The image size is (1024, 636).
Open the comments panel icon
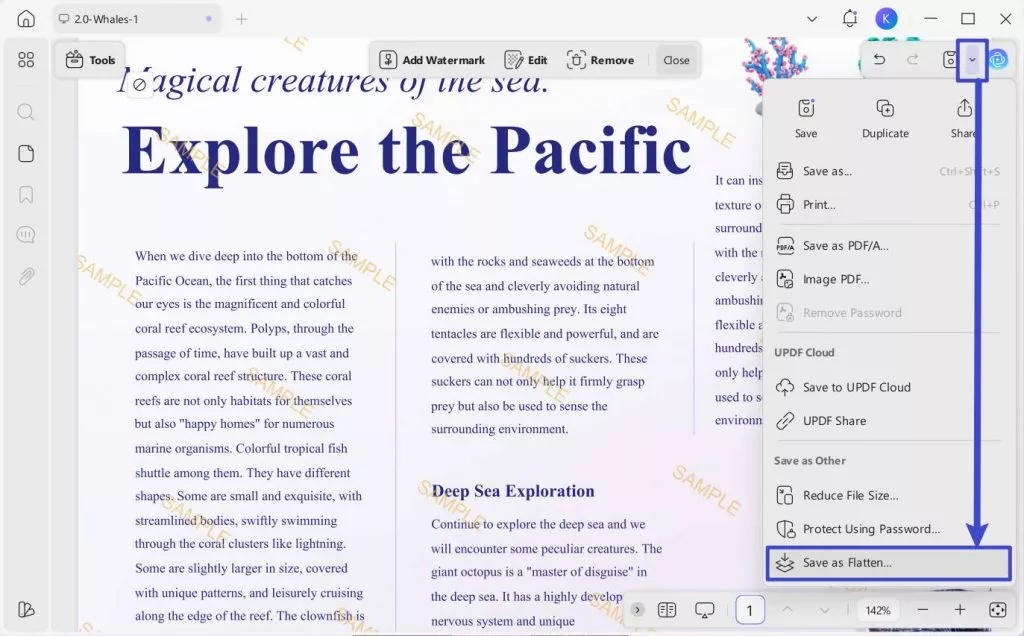(26, 235)
